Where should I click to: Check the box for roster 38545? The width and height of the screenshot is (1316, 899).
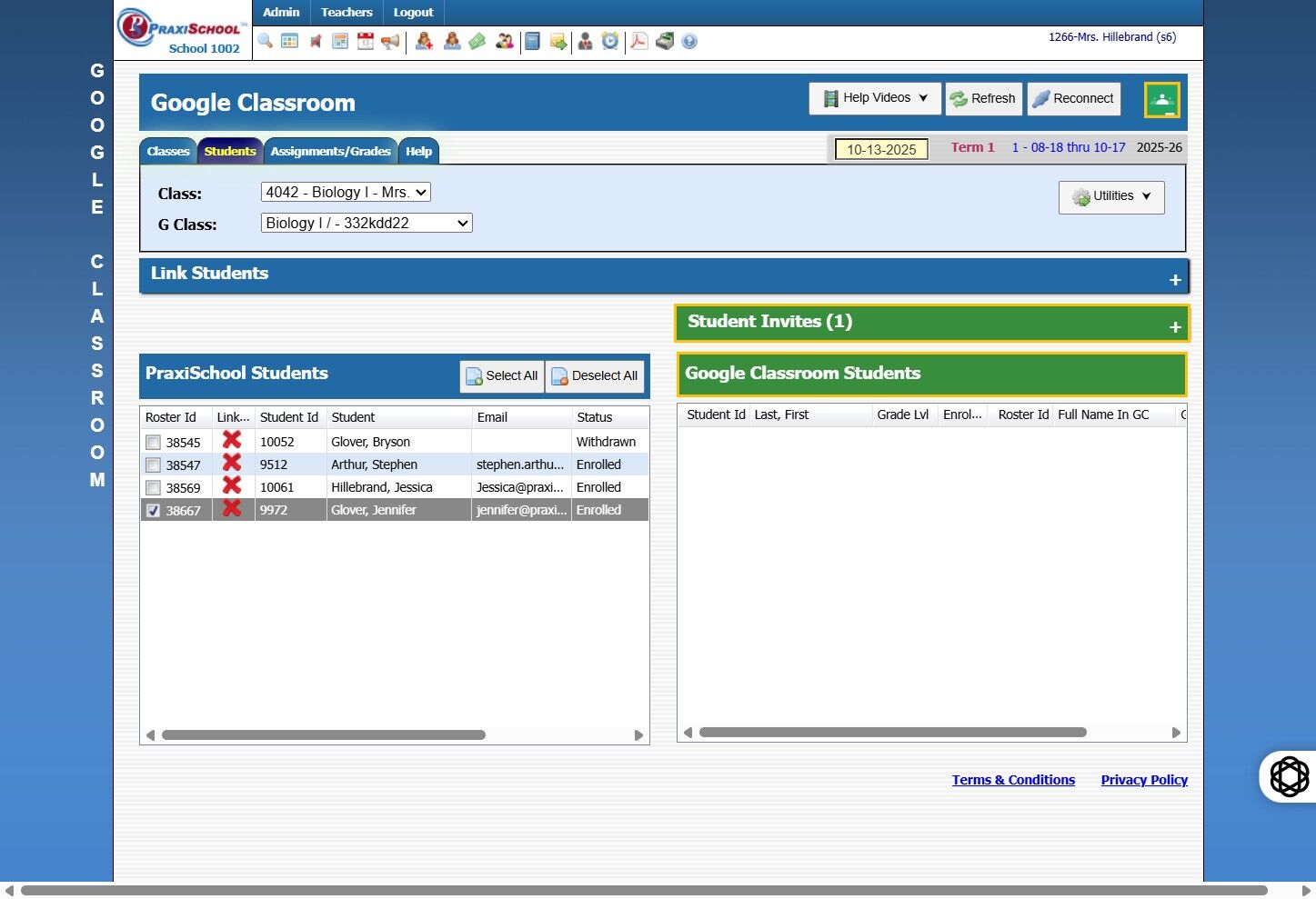pyautogui.click(x=153, y=443)
